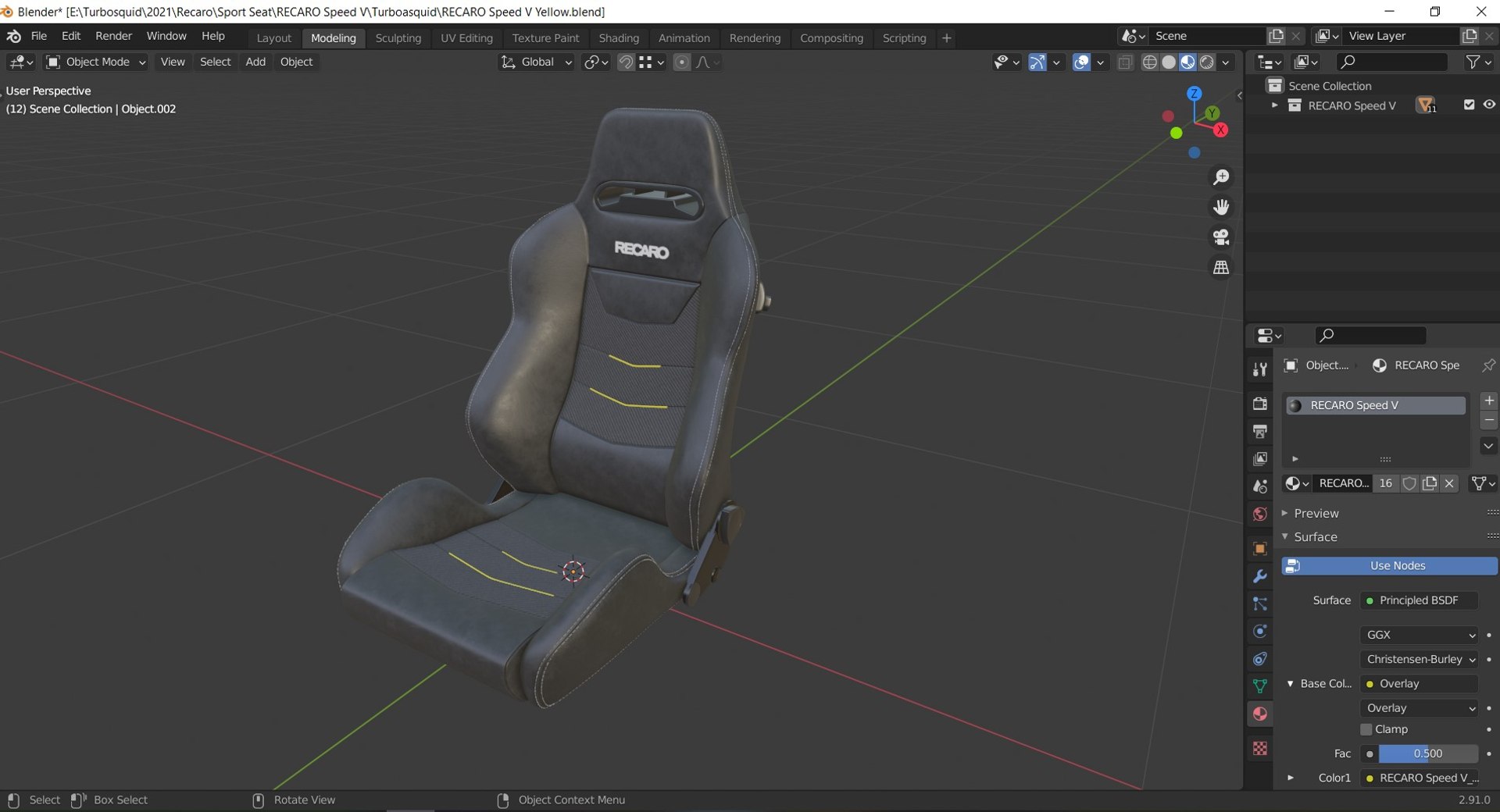Viewport: 1500px width, 812px height.
Task: Open the Material properties tab
Action: tap(1259, 714)
